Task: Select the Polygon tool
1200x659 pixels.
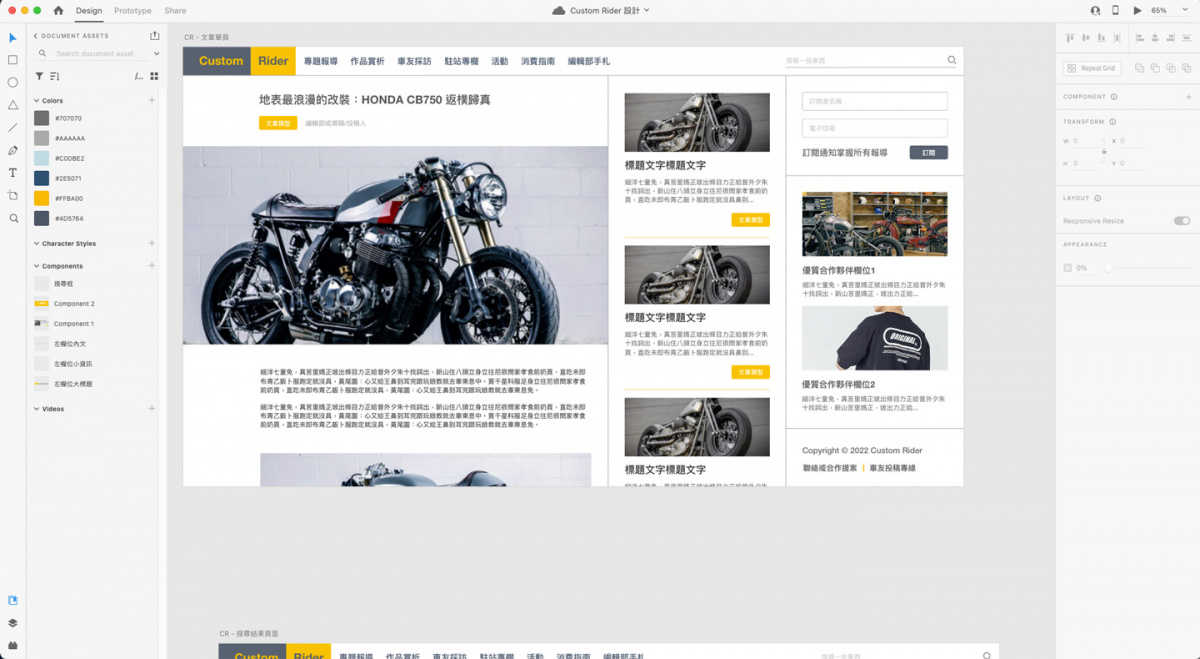Action: coord(13,105)
